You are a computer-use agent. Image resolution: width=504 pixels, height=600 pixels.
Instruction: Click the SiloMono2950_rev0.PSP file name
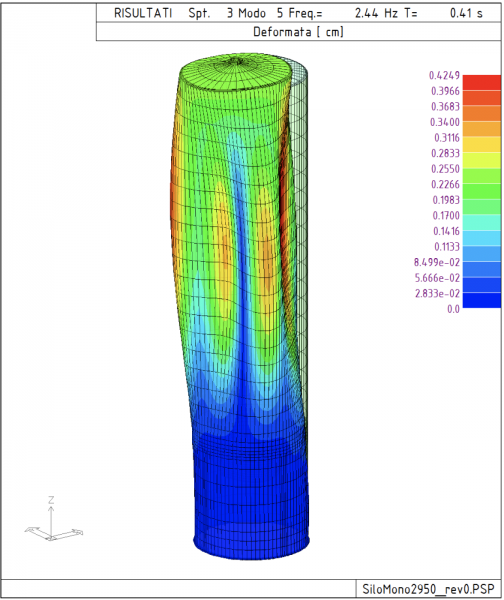pyautogui.click(x=428, y=589)
